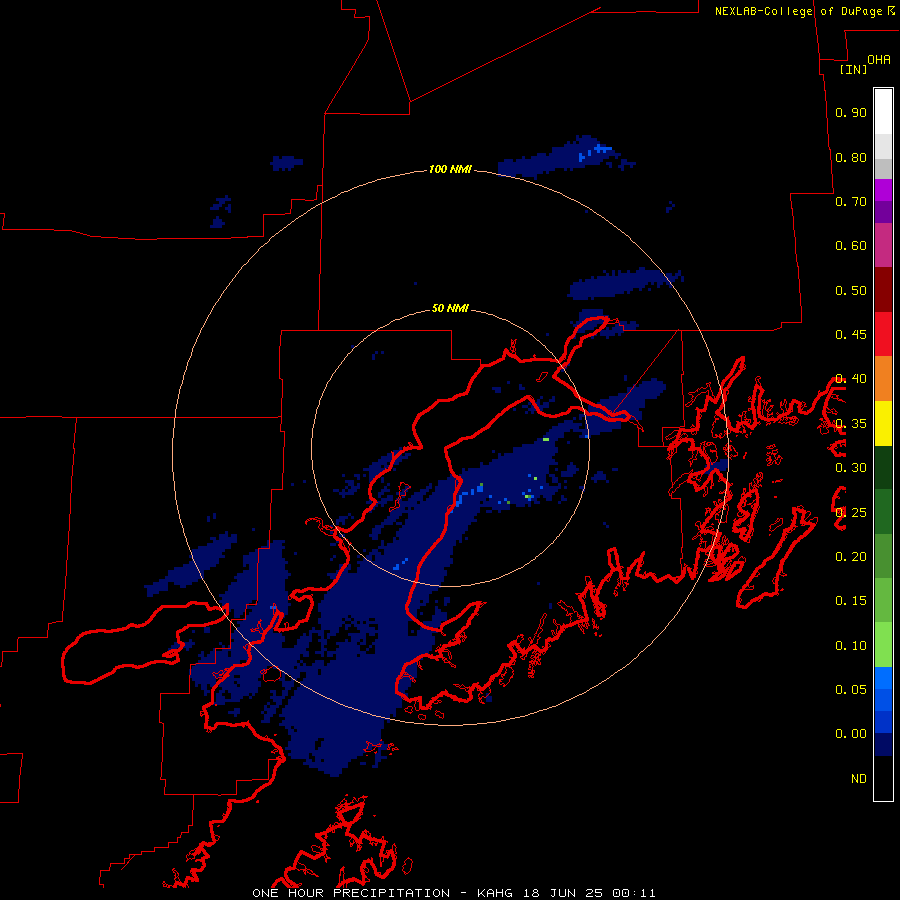This screenshot has height=900, width=900.
Task: Click the 0.10 legend value
Action: pyautogui.click(x=851, y=646)
